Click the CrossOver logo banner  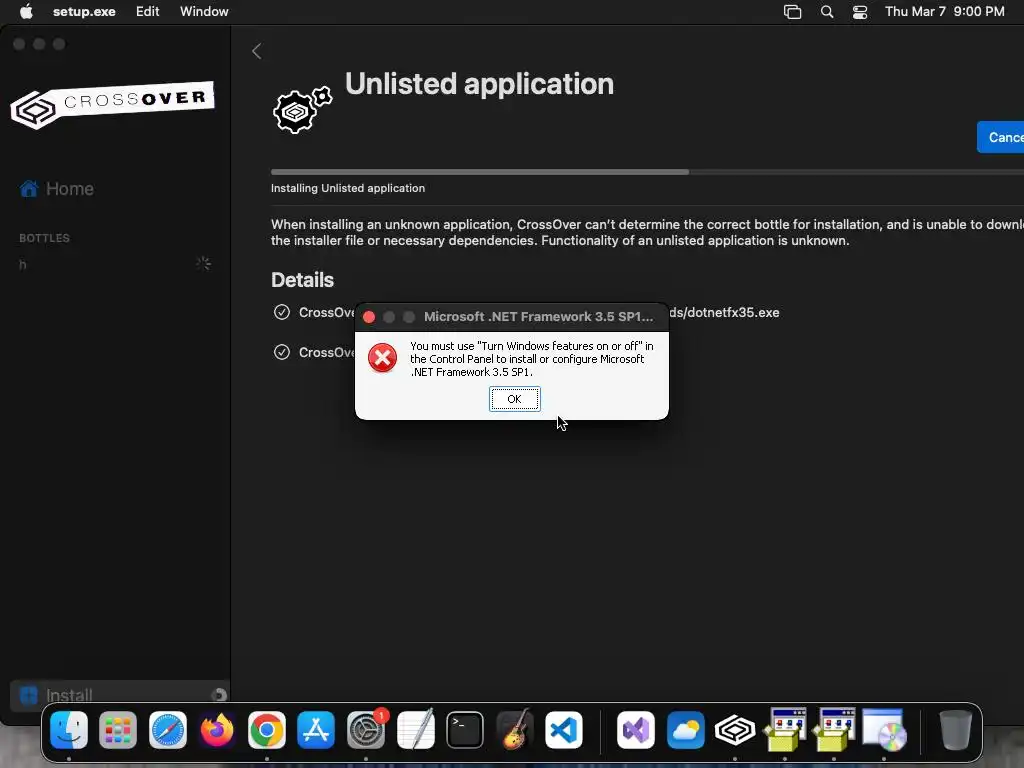click(112, 104)
